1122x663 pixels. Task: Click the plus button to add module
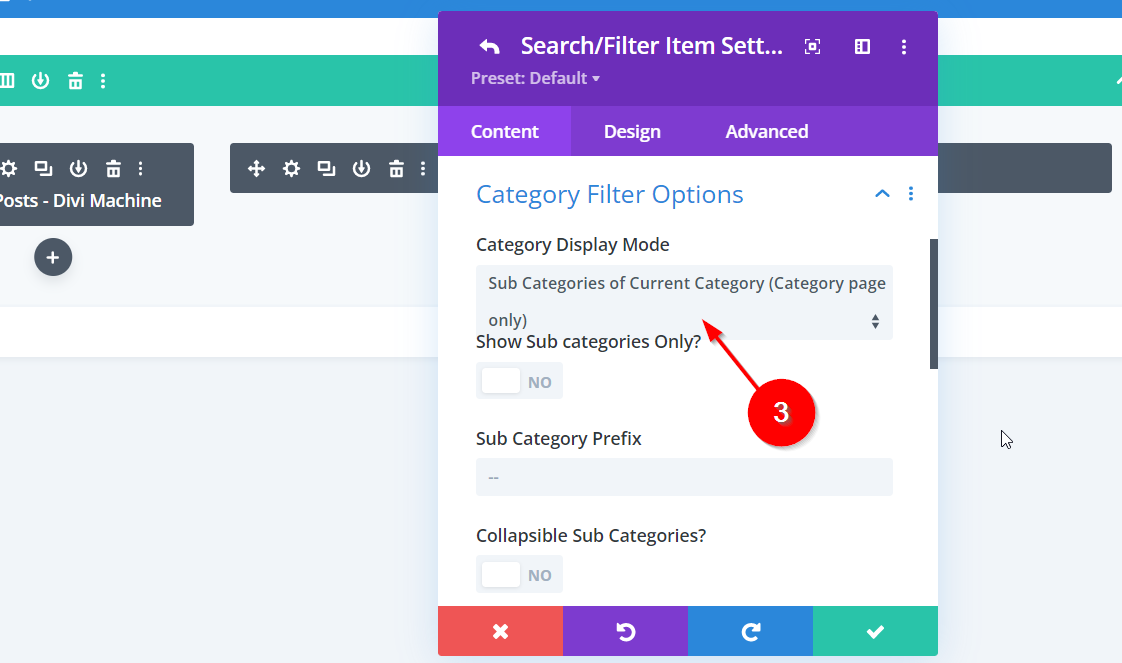tap(53, 257)
